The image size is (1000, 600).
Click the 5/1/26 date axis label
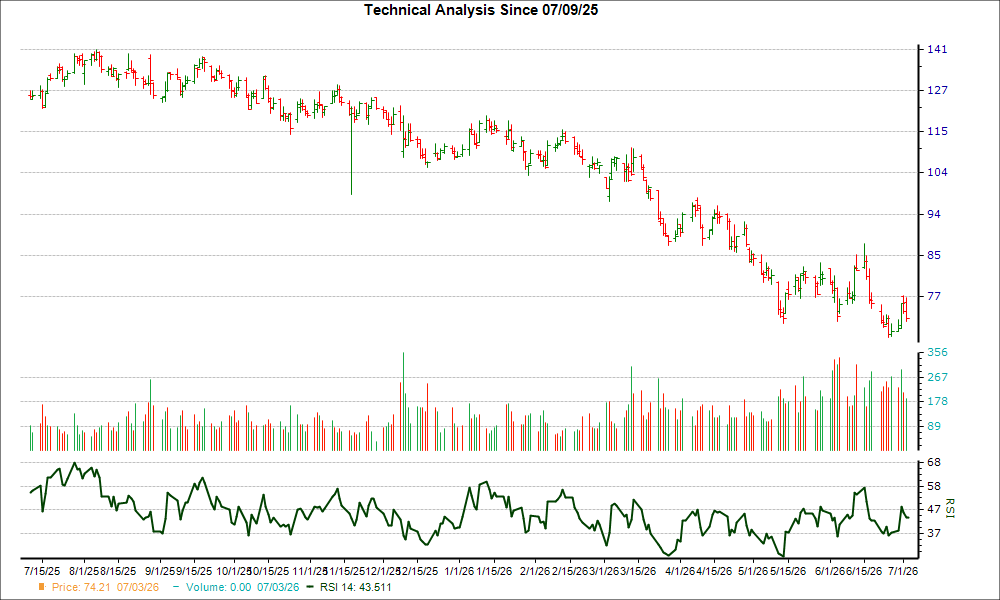(x=753, y=571)
